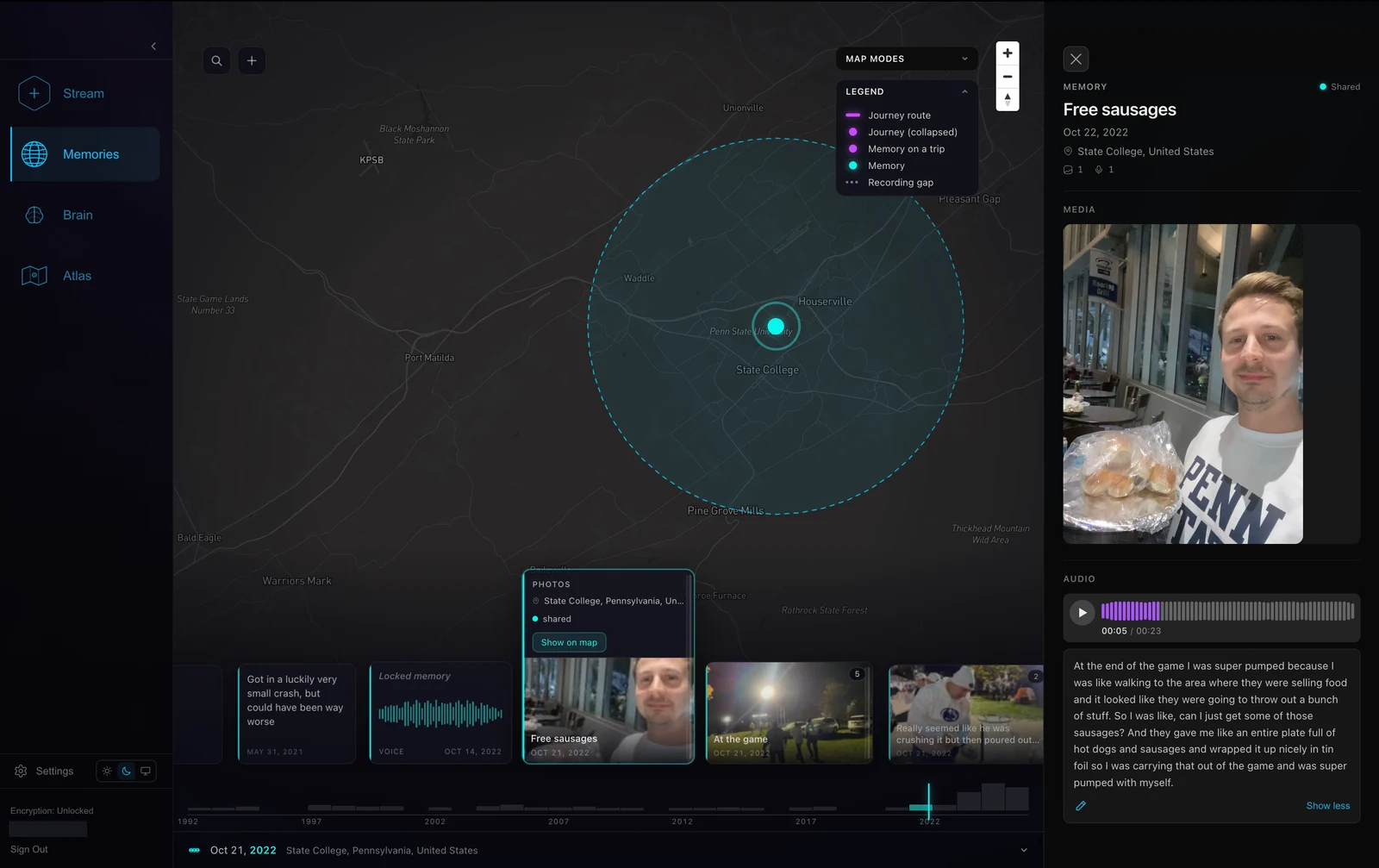Click the Shared status indicator
The height and width of the screenshot is (868, 1379).
pyautogui.click(x=1339, y=86)
